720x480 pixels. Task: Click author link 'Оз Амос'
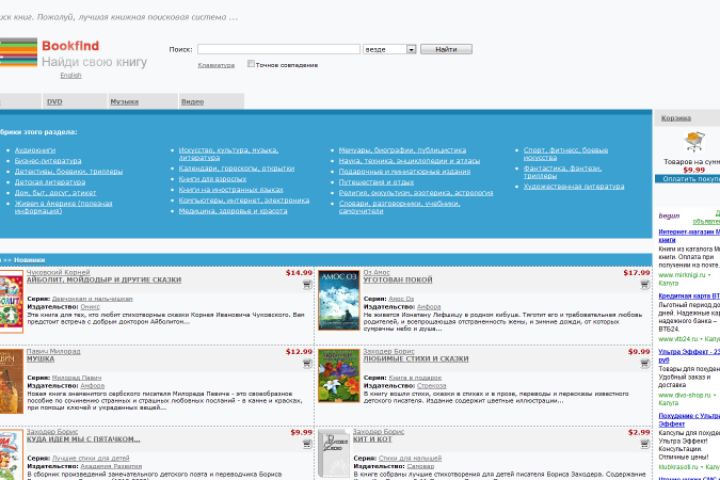pyautogui.click(x=377, y=272)
